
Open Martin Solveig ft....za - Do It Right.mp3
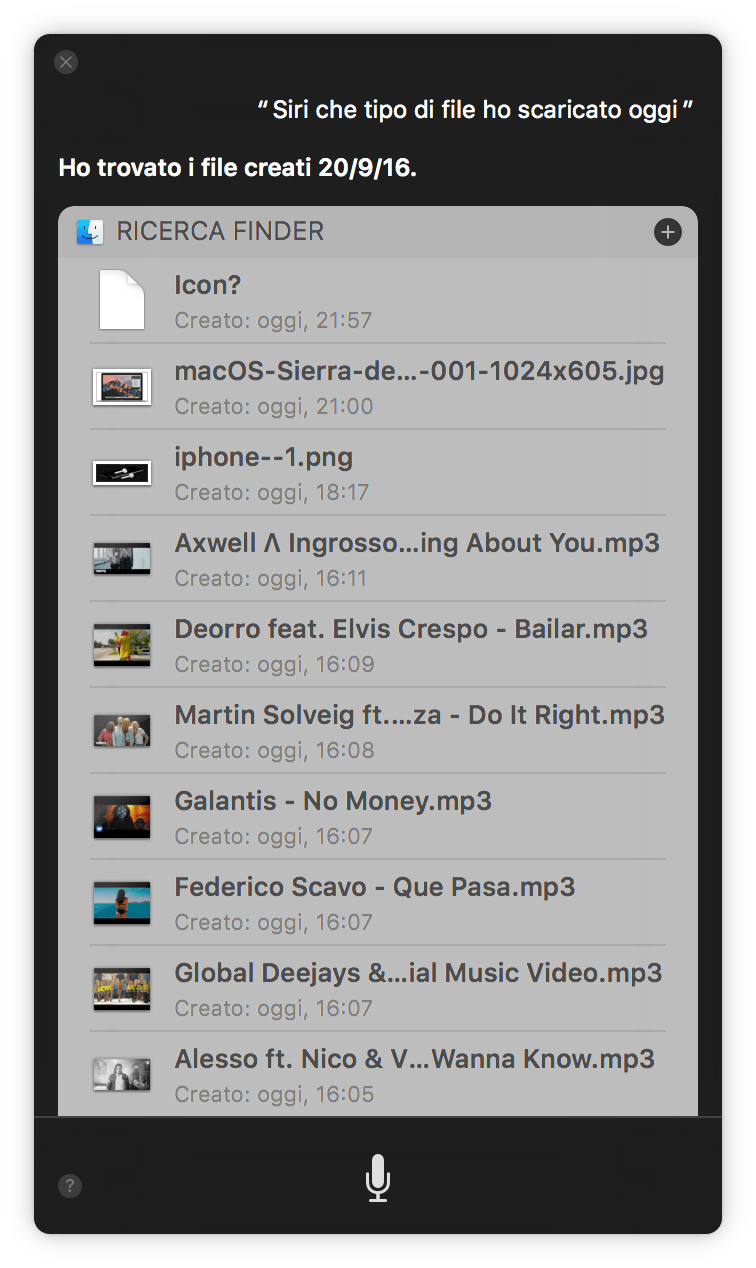pos(420,716)
